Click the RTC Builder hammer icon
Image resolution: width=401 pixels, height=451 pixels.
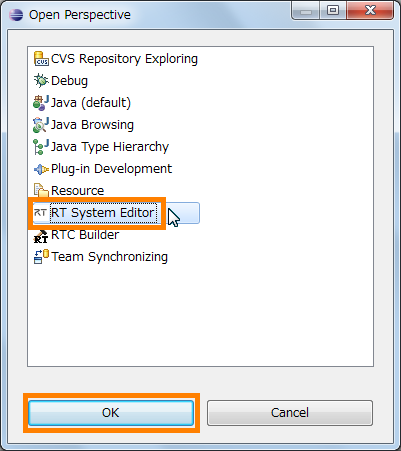point(41,236)
